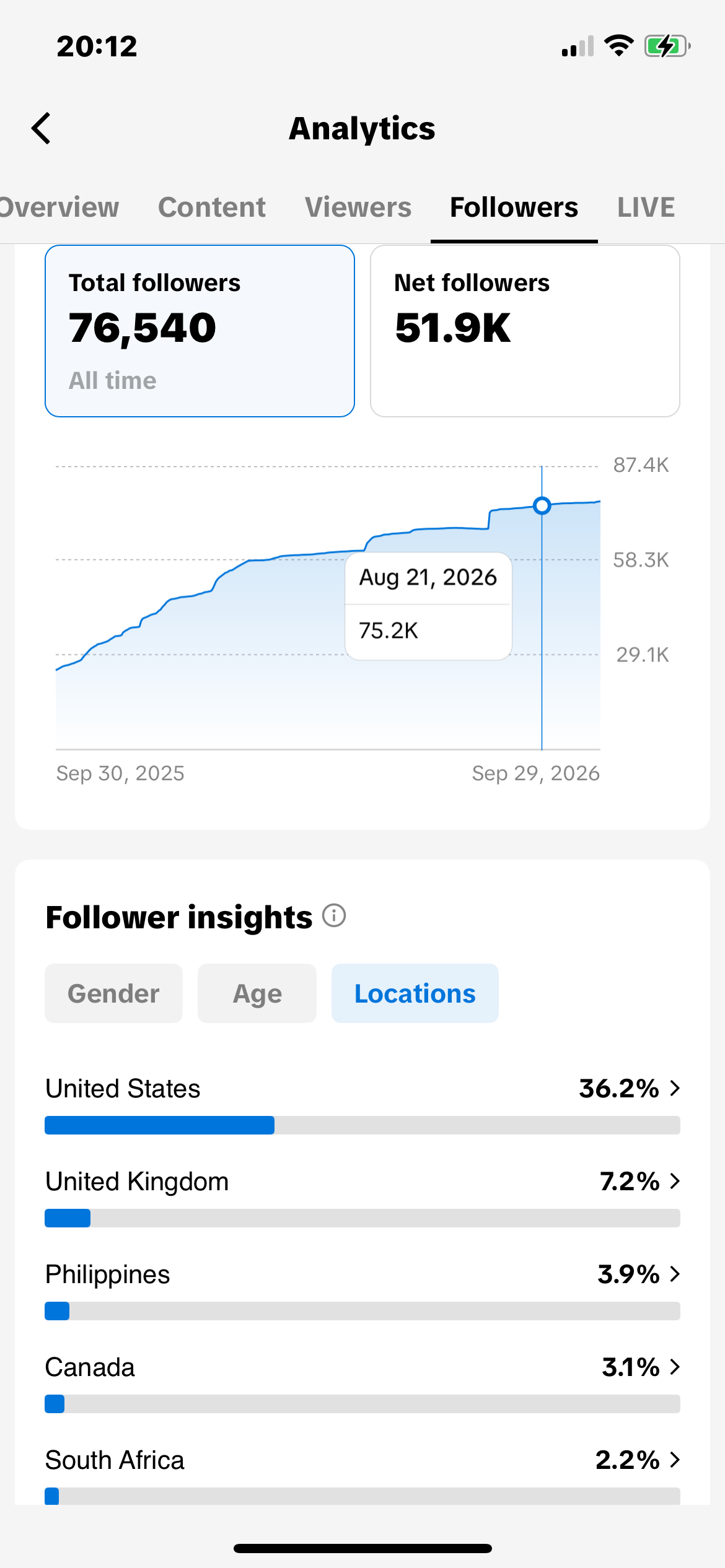Open the South Africa chevron arrow
The height and width of the screenshot is (1568, 725).
click(675, 1460)
